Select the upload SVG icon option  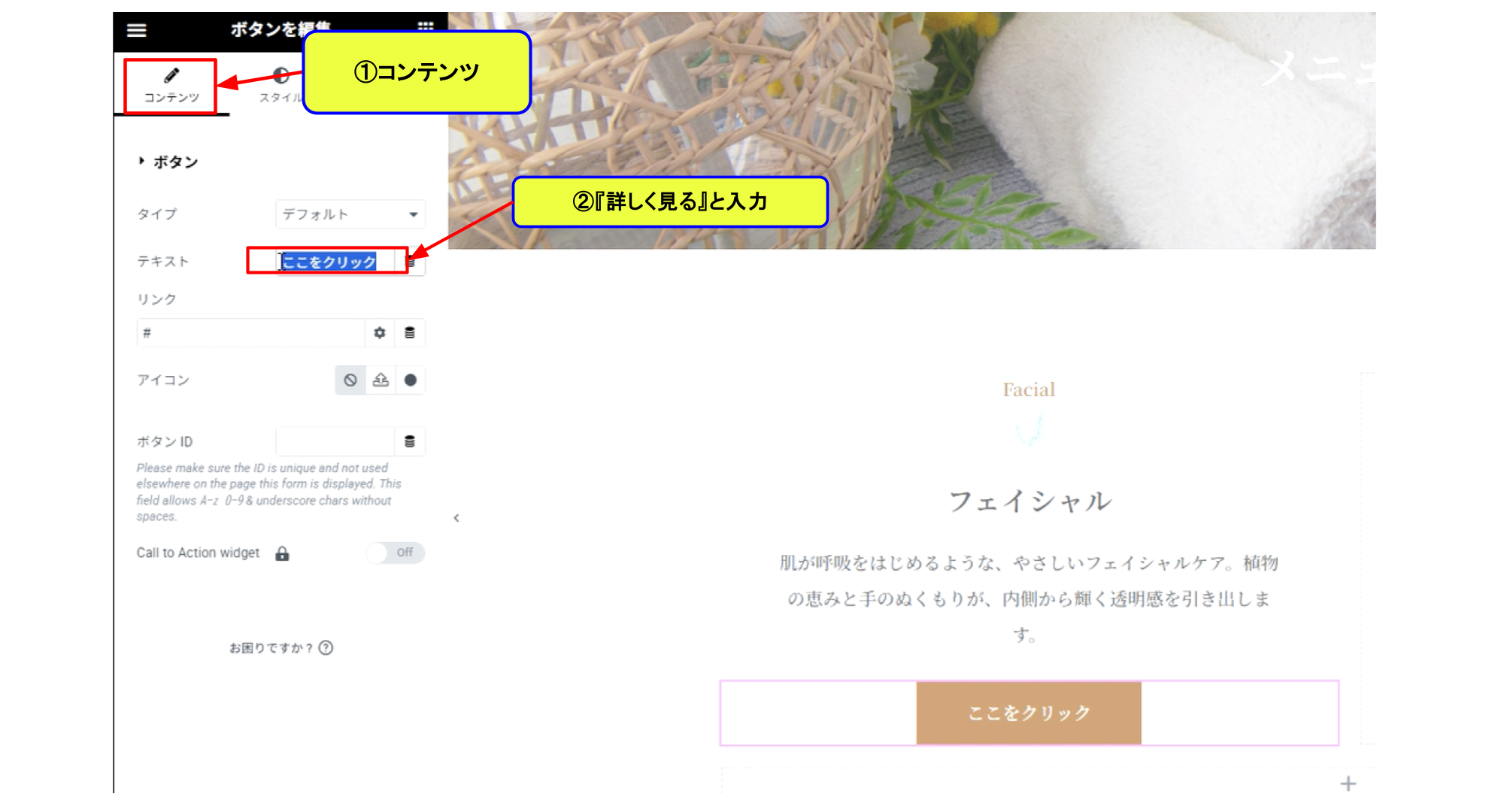381,380
